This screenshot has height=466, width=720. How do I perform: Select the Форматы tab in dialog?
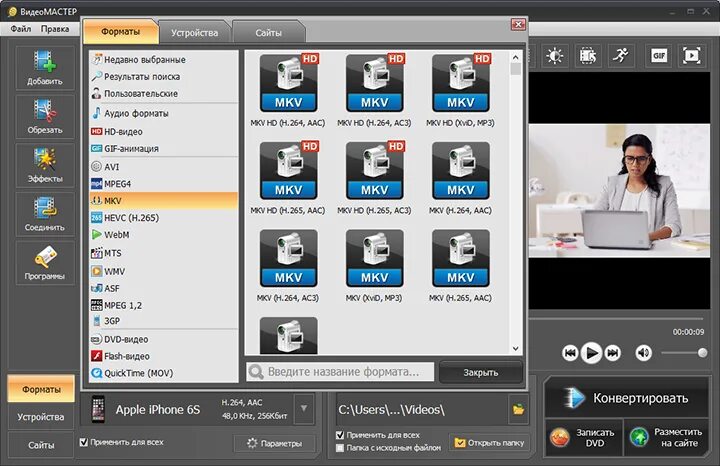point(120,32)
